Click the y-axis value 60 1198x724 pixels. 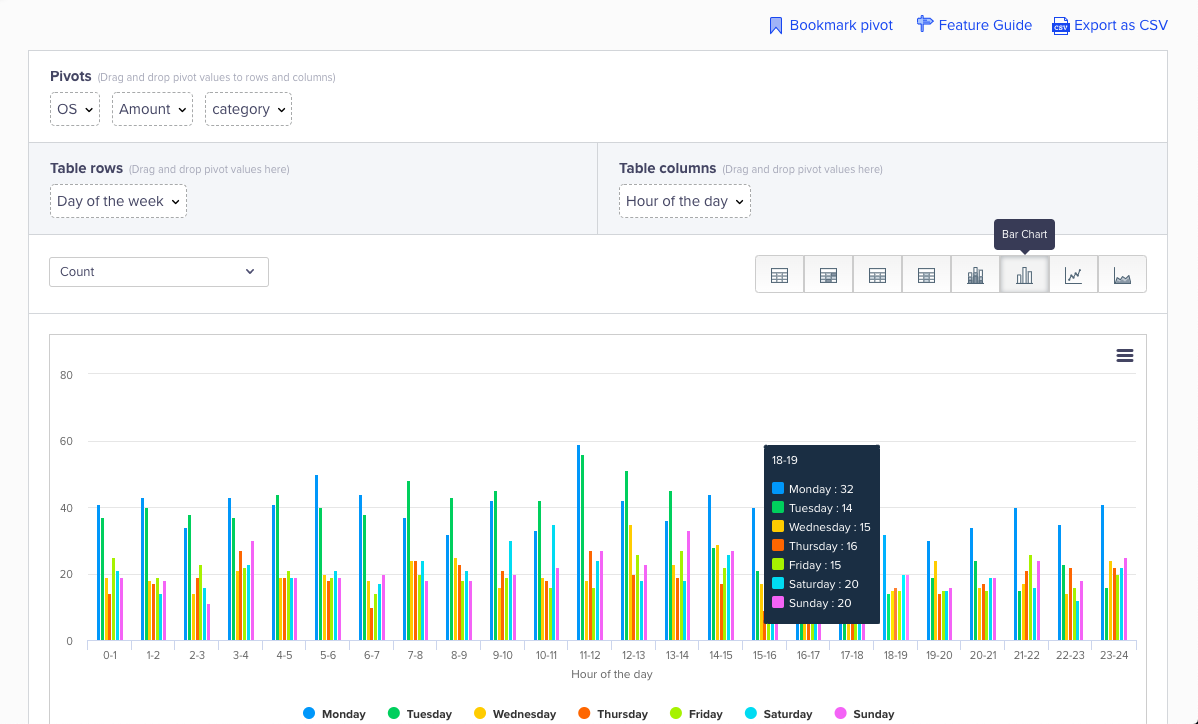pyautogui.click(x=66, y=441)
